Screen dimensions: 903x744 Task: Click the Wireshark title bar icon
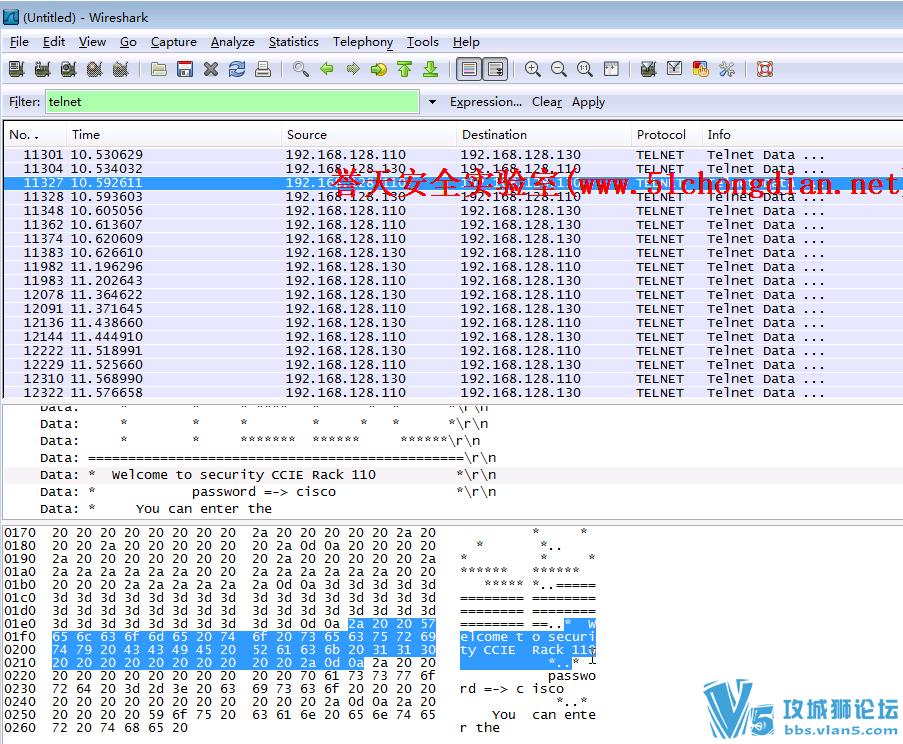11,17
